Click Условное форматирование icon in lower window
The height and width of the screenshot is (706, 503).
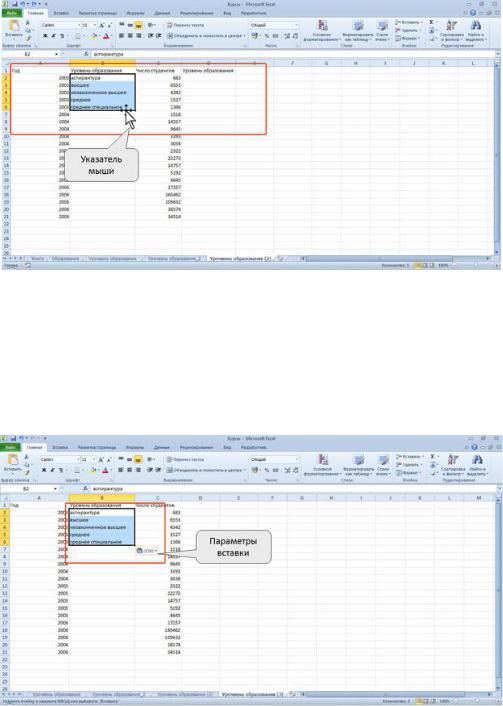tap(323, 460)
